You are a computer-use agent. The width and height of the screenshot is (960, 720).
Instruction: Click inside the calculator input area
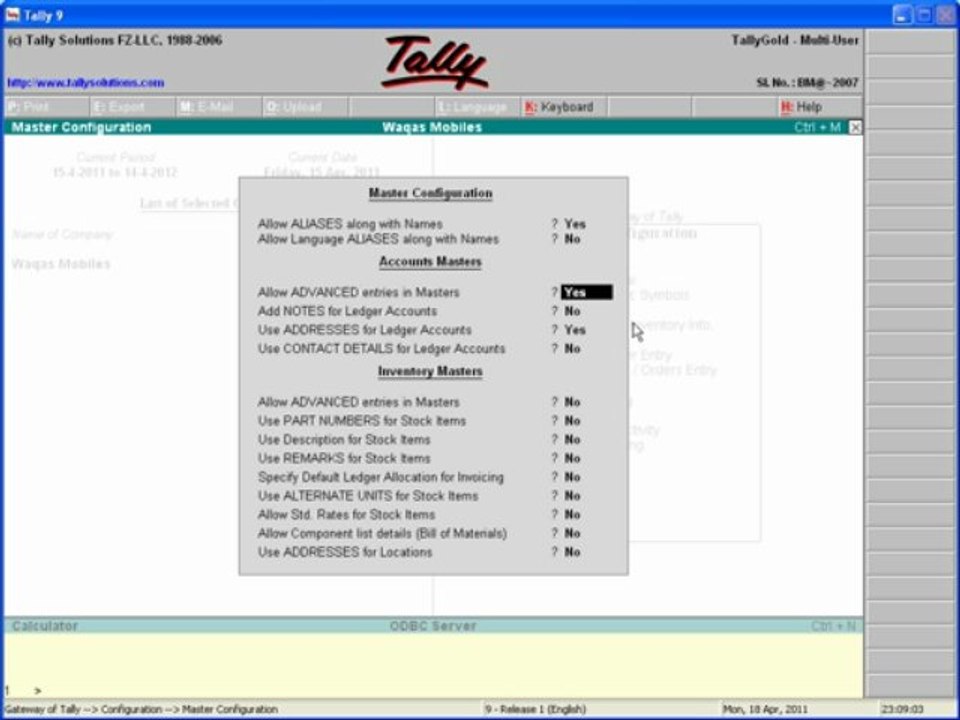point(433,664)
